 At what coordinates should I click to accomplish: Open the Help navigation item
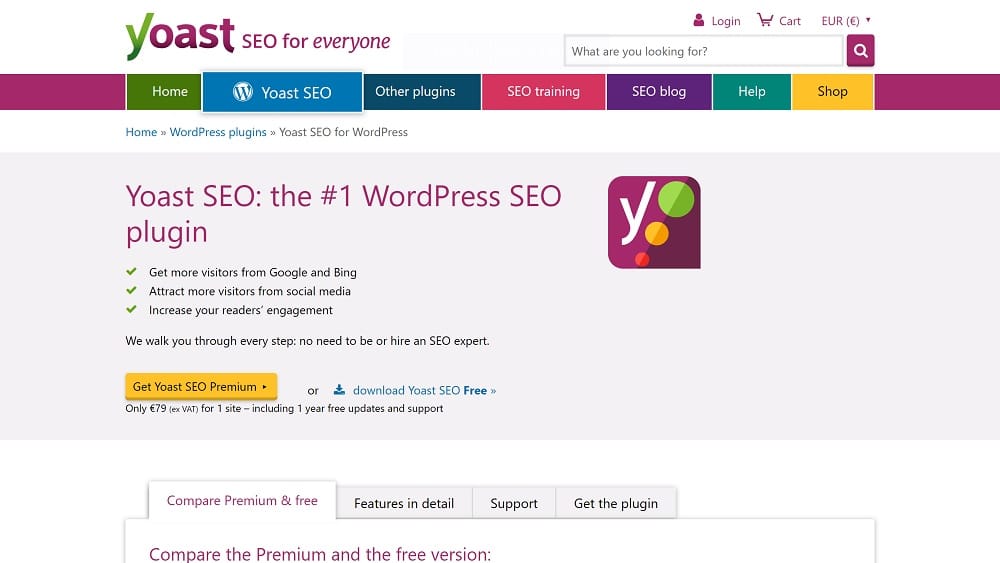point(752,92)
